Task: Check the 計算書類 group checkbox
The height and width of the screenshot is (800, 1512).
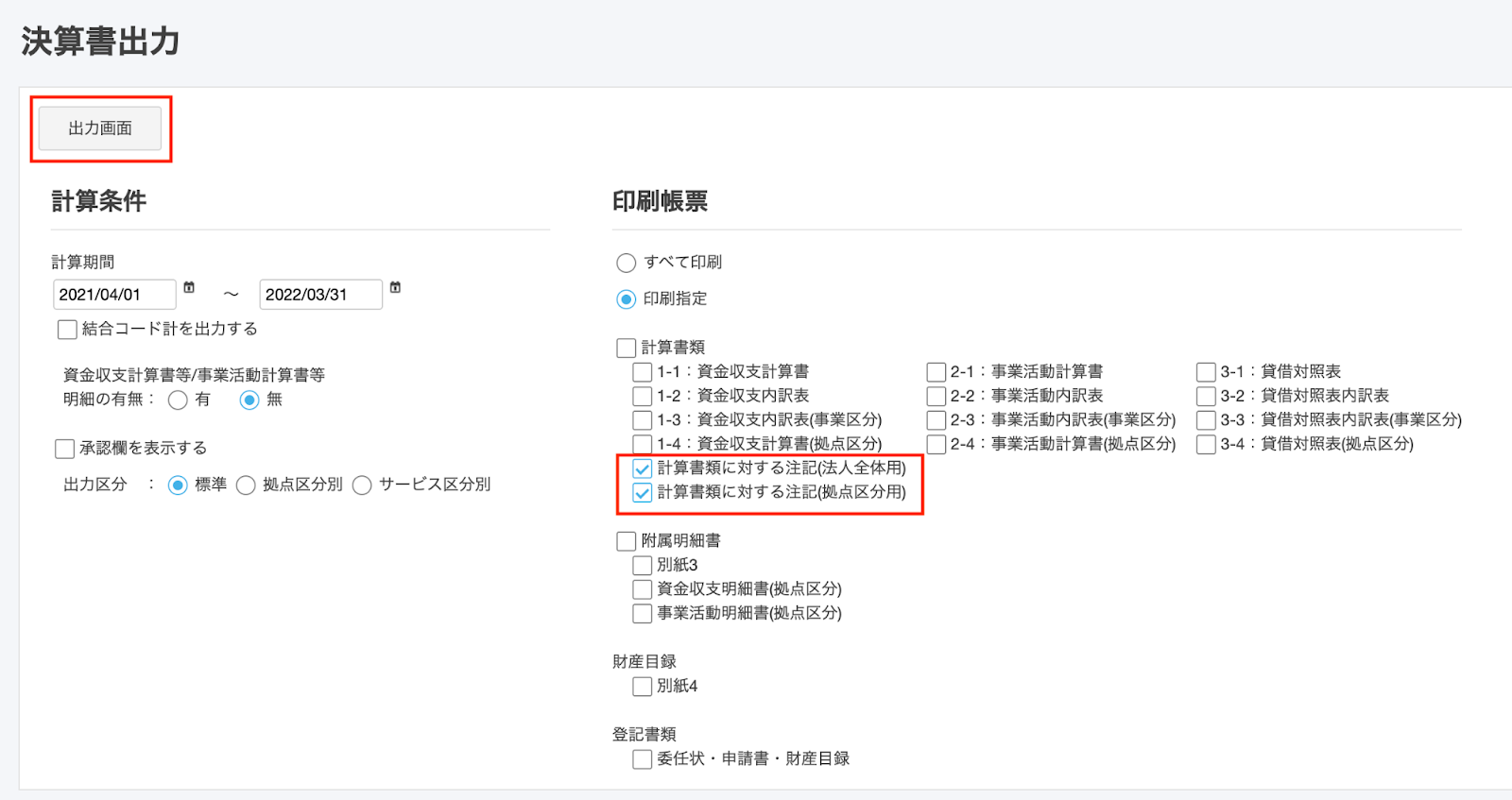Action: click(626, 348)
